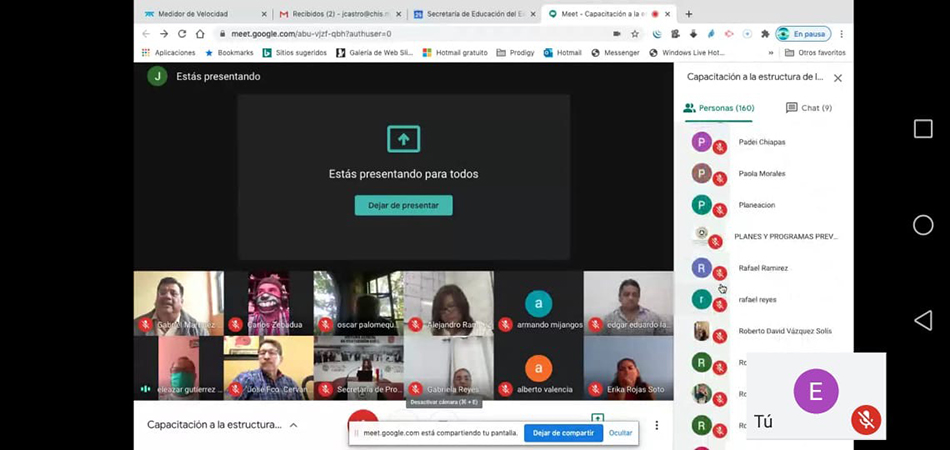Close the Recibidos Gmail tab
The image size is (950, 450).
coord(398,14)
